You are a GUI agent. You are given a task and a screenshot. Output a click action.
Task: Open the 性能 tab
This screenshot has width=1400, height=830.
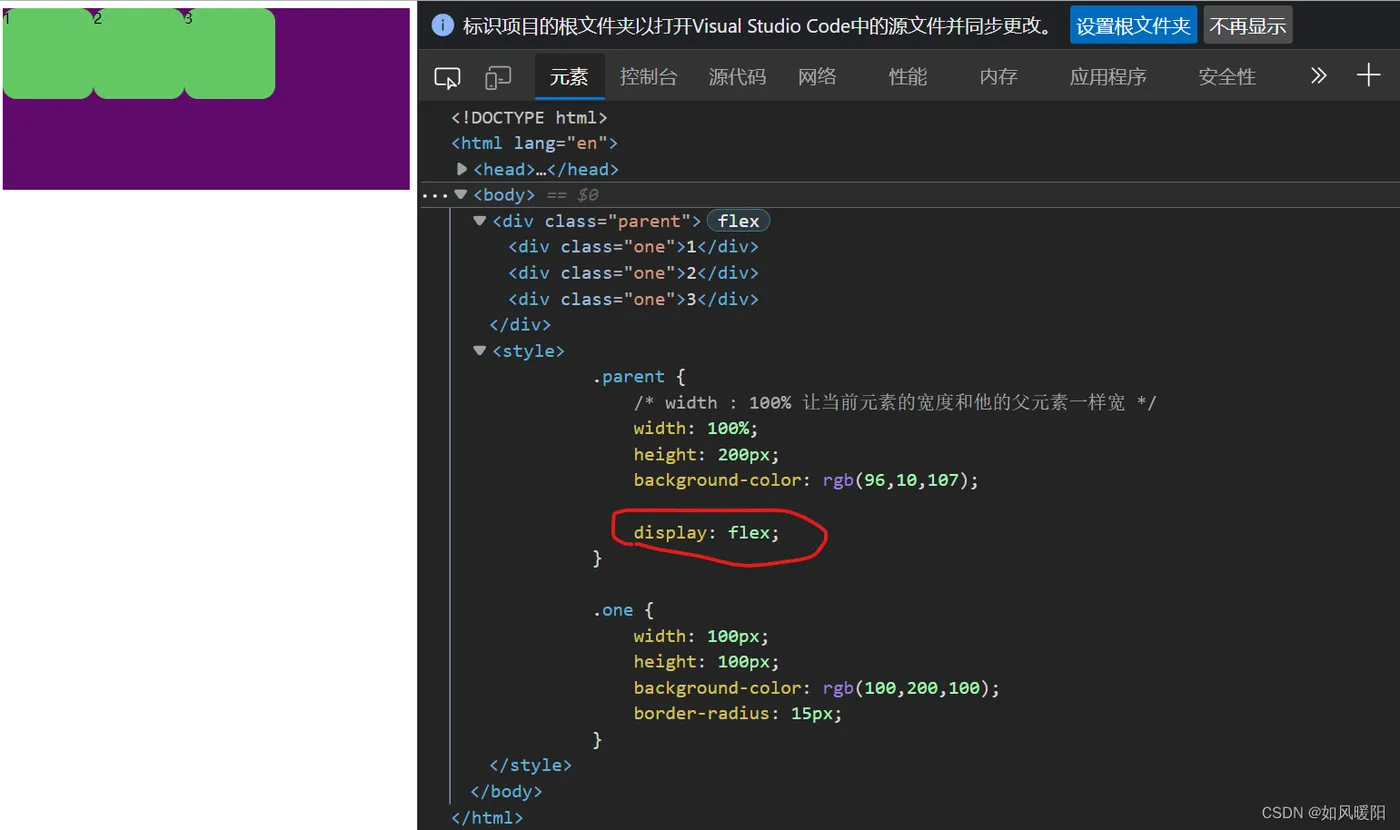908,77
